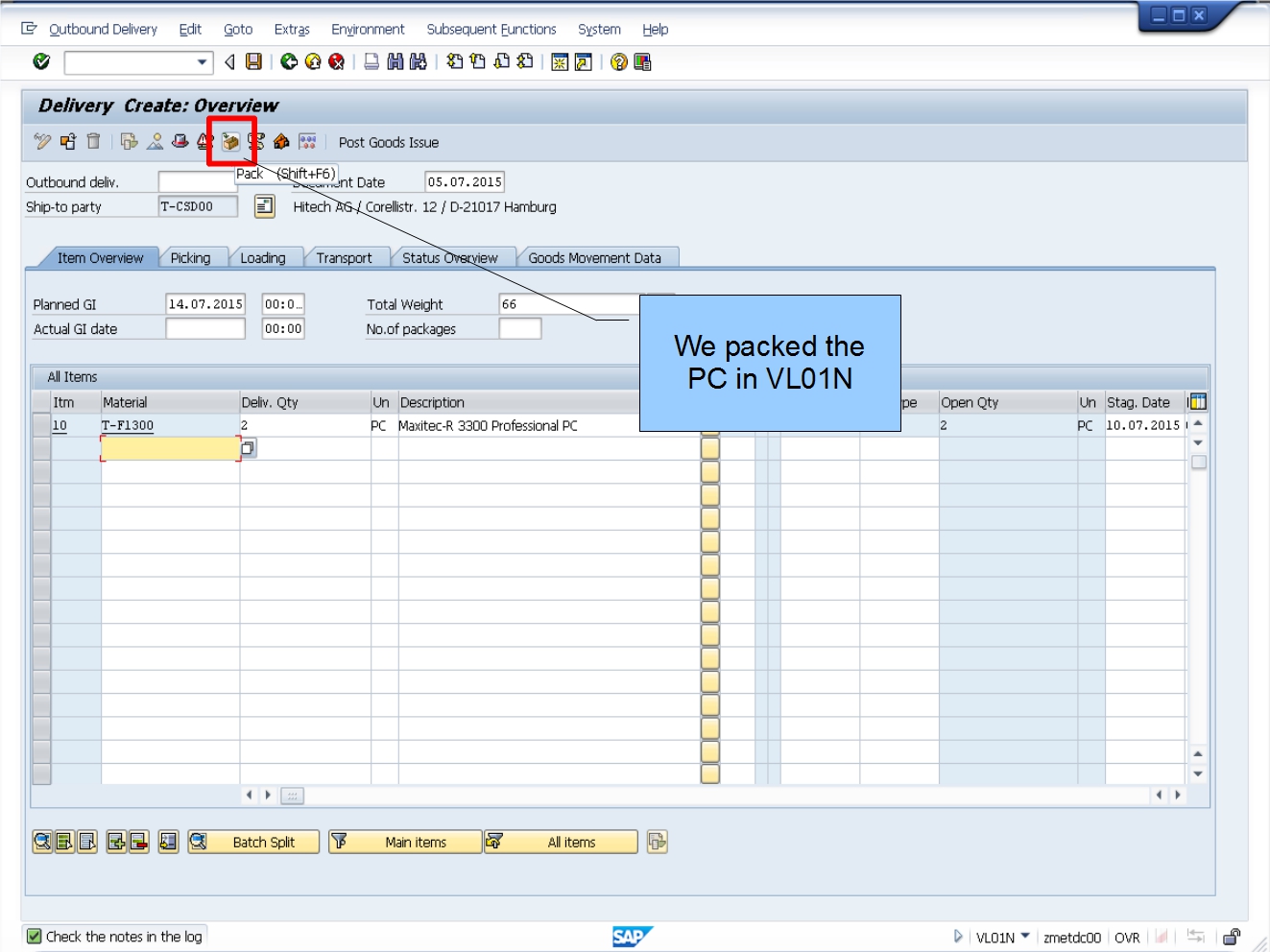
Task: Click the table settings column configuration icon
Action: tap(1197, 402)
